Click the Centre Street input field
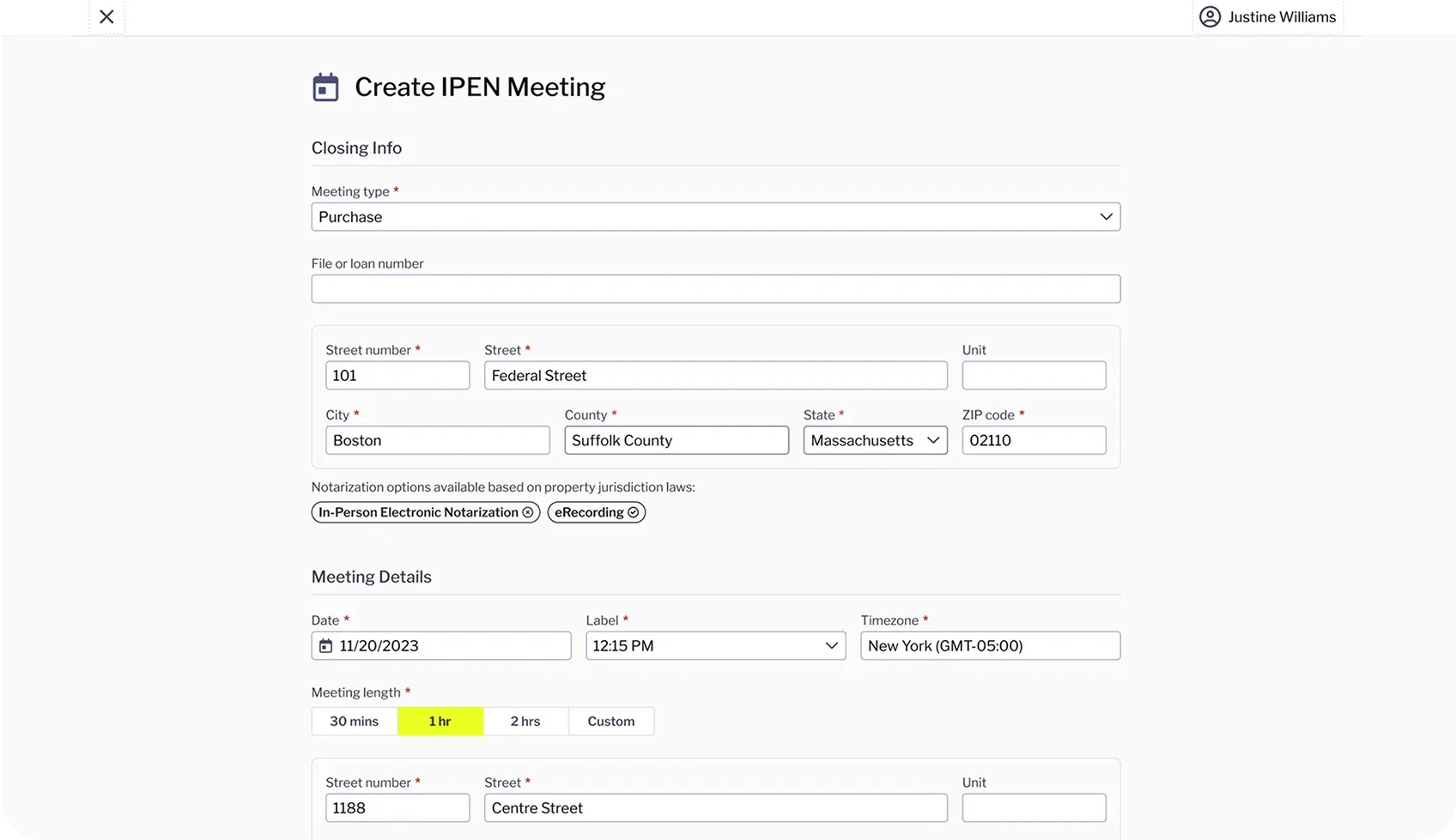 tap(715, 808)
